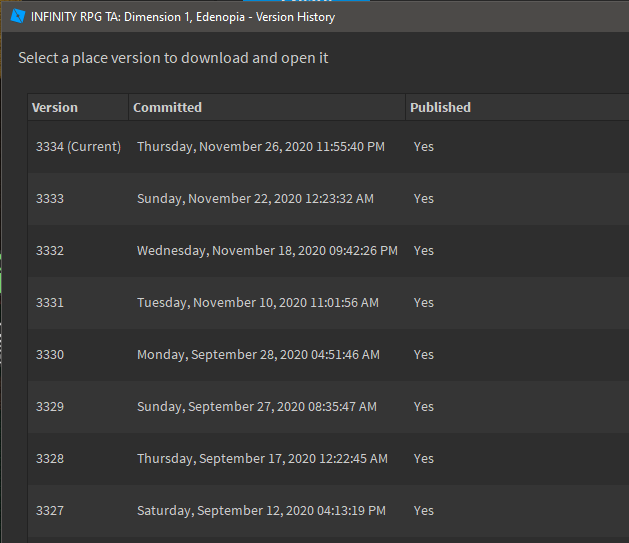Sort by the Published column header

(440, 107)
